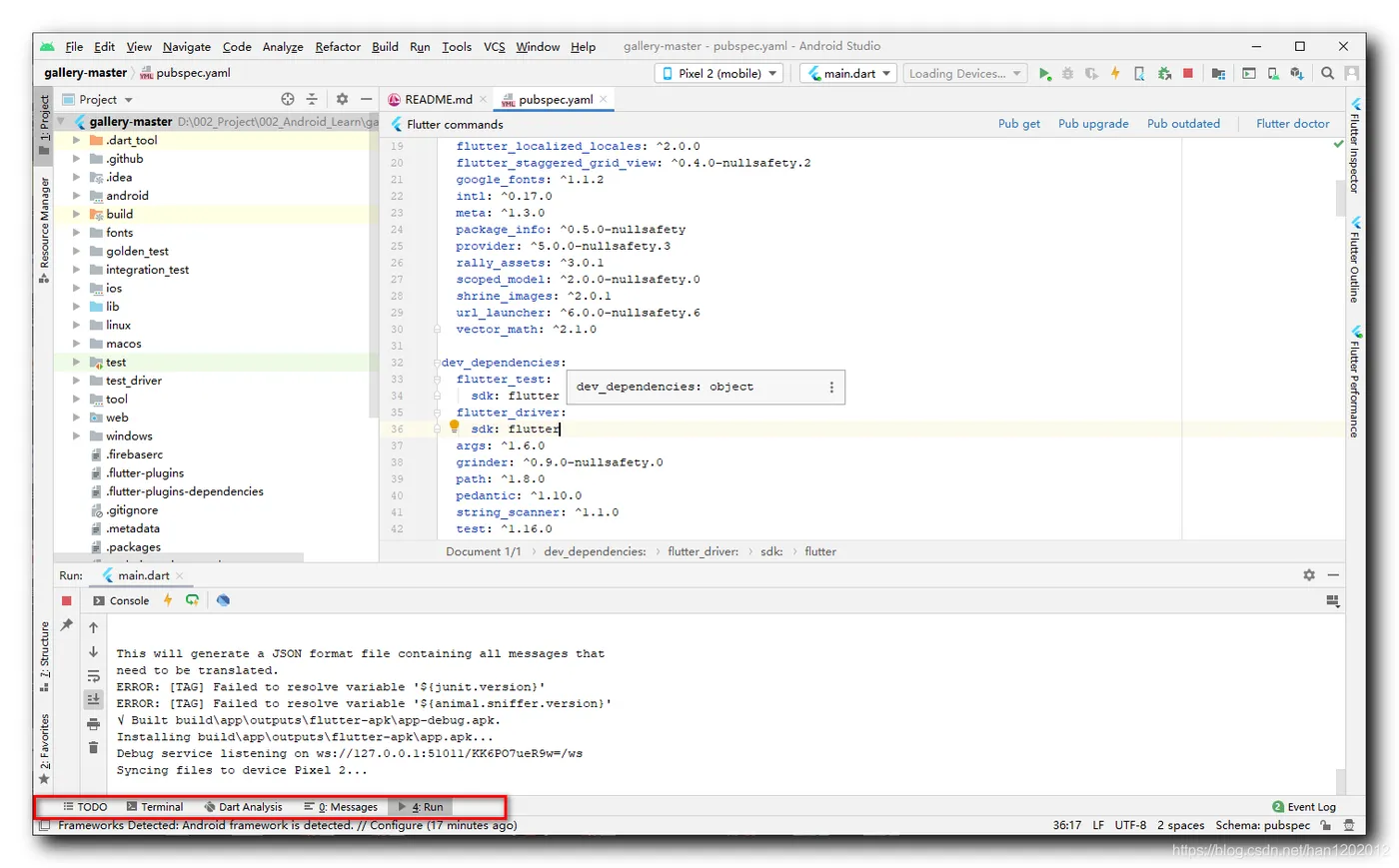This screenshot has height=868, width=1399.
Task: Open Search Everywhere magnifier icon
Action: coord(1327,73)
